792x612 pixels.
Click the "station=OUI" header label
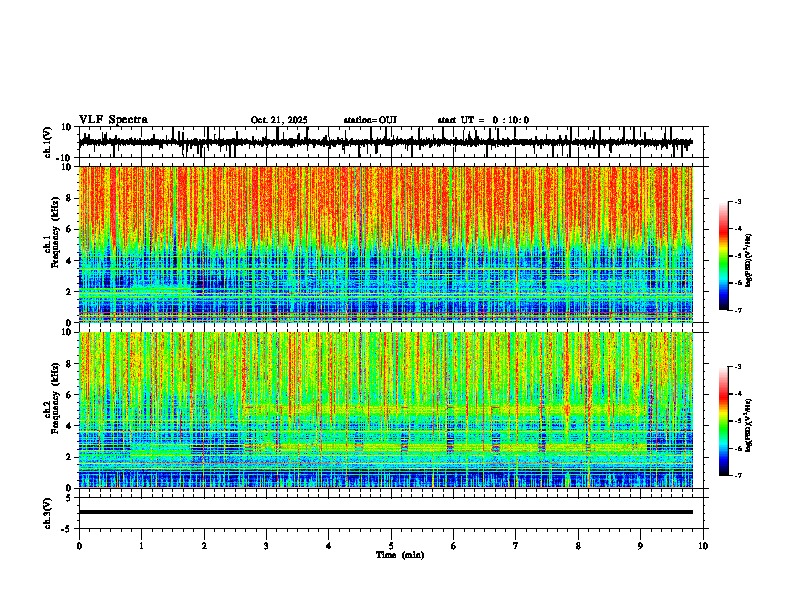[370, 120]
